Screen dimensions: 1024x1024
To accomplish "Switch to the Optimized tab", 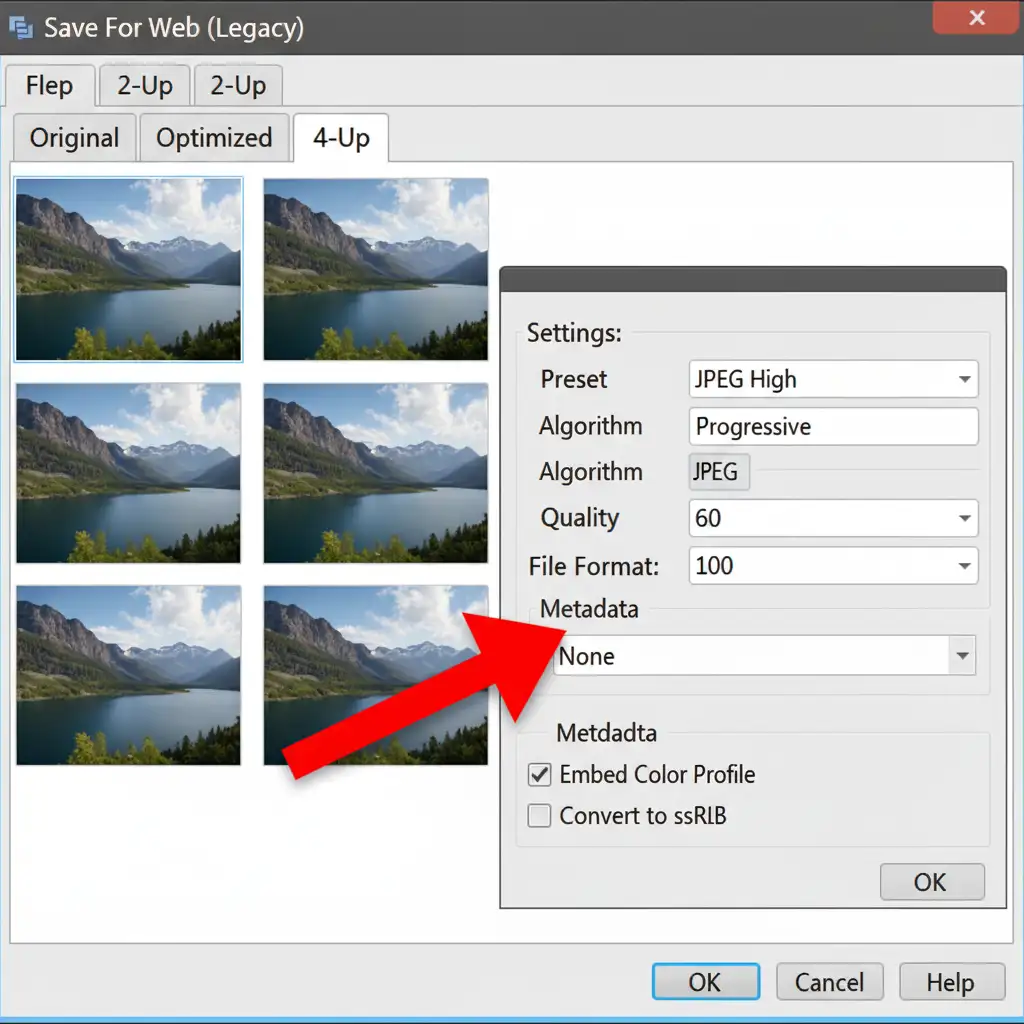I will tap(214, 138).
